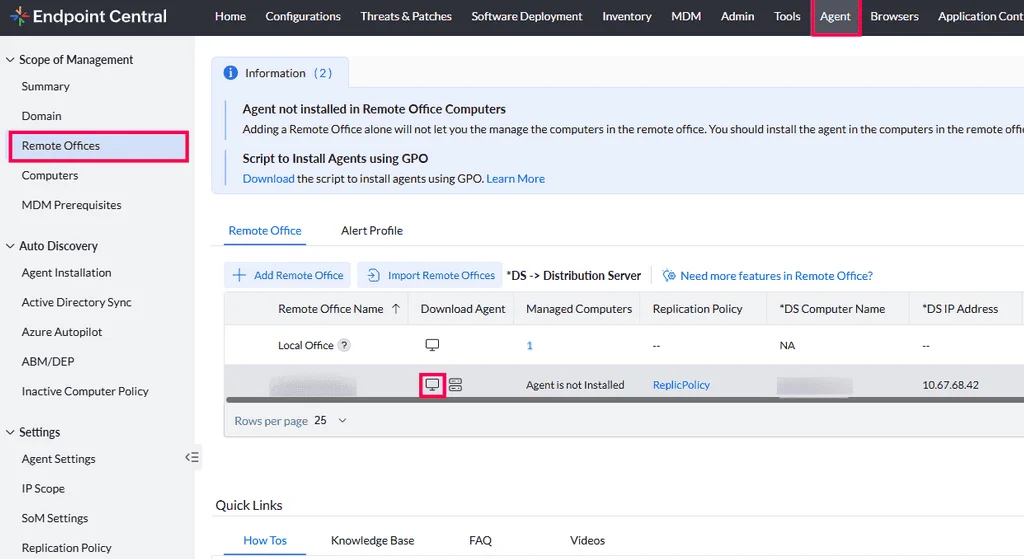Open Threats & Patches menu
The width and height of the screenshot is (1024, 559).
click(406, 16)
